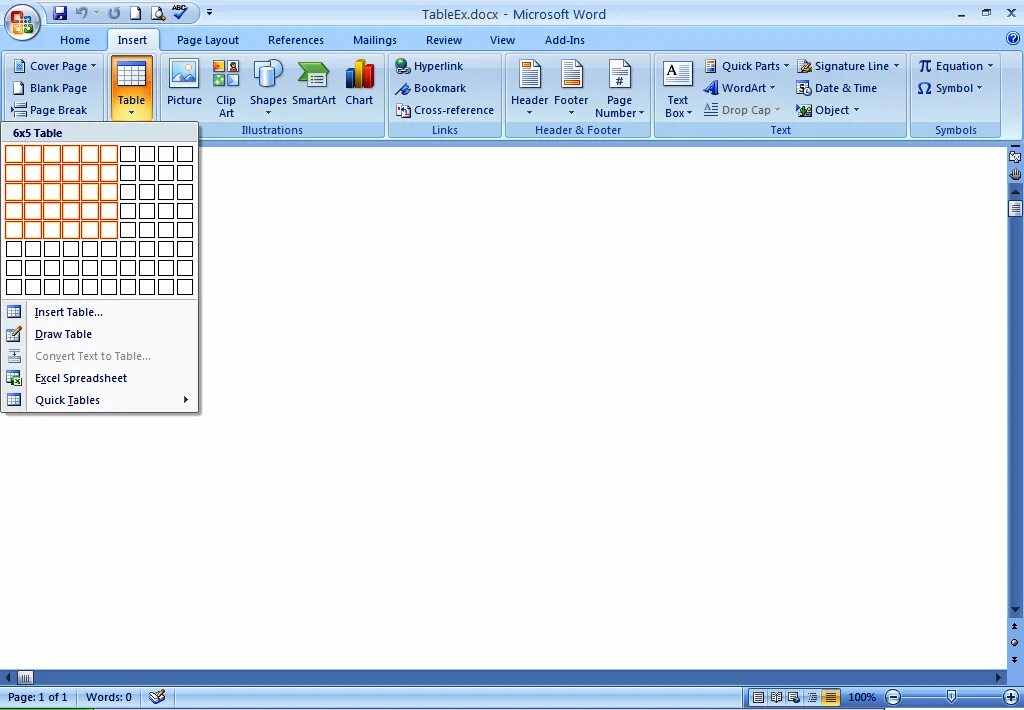1024x710 pixels.
Task: Insert an Excel Spreadsheet table
Action: click(x=100, y=378)
